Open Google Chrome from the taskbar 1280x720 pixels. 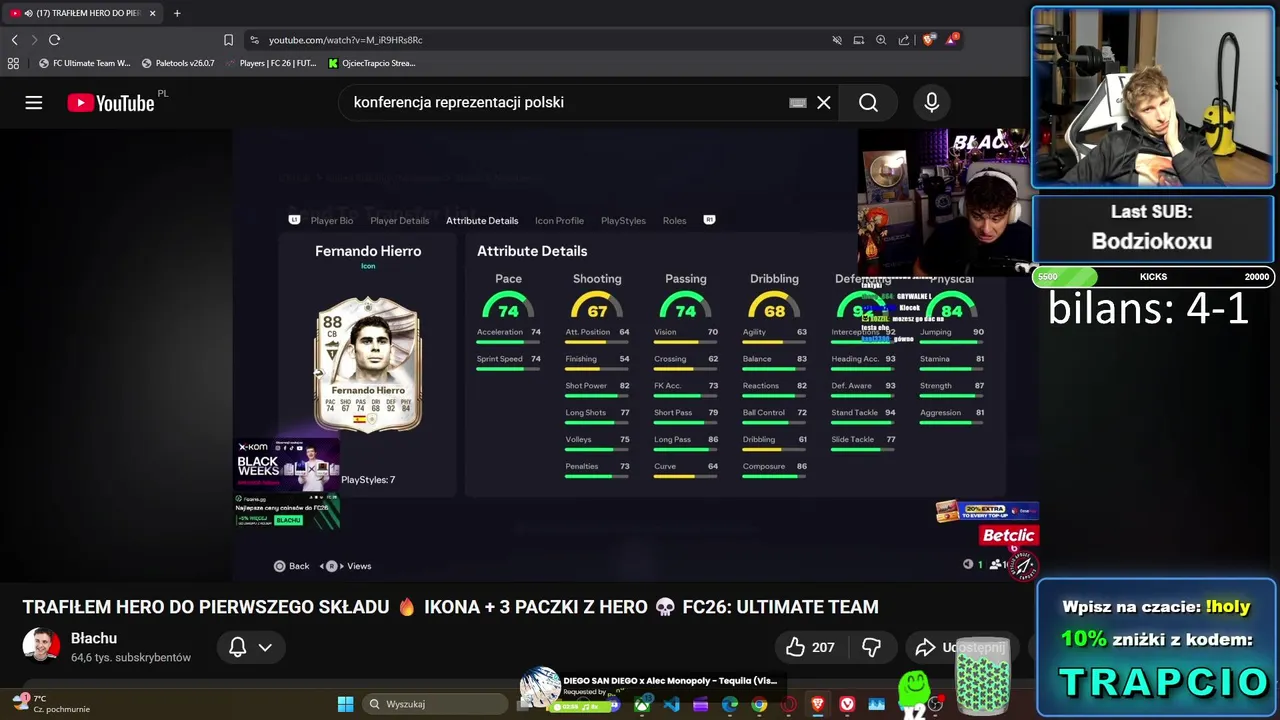coord(759,705)
